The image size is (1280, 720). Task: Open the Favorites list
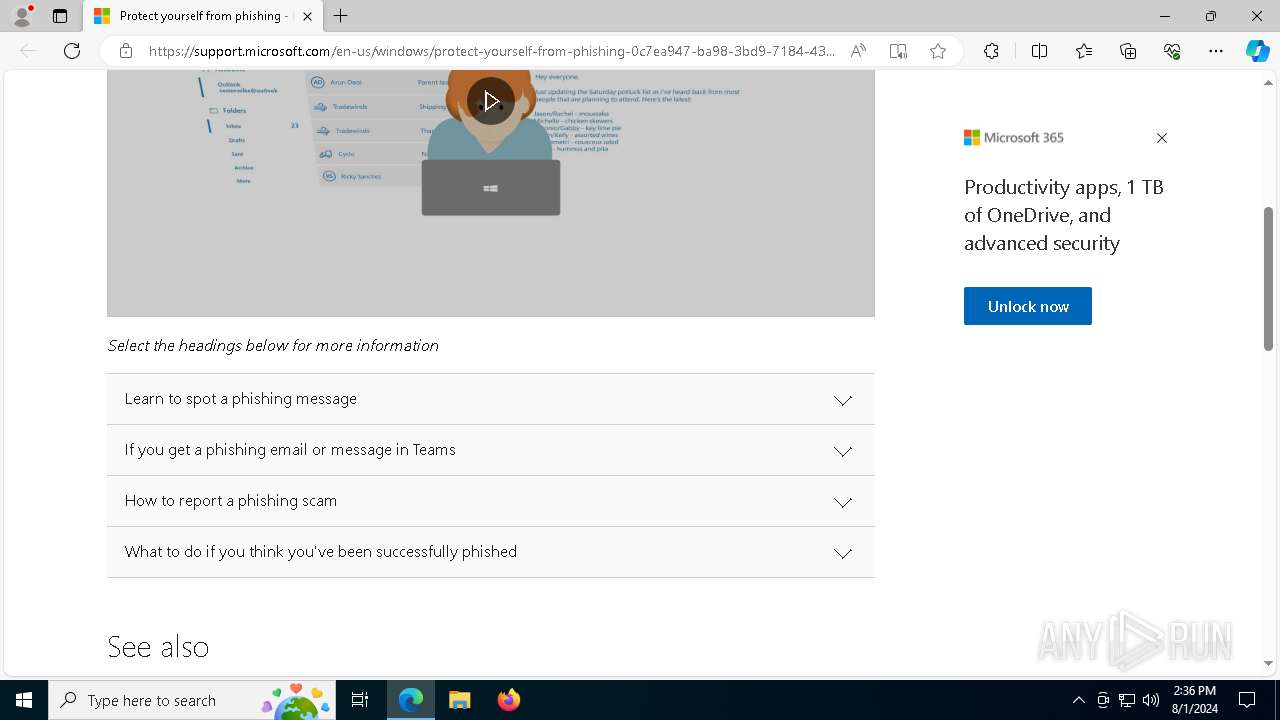pyautogui.click(x=1084, y=51)
